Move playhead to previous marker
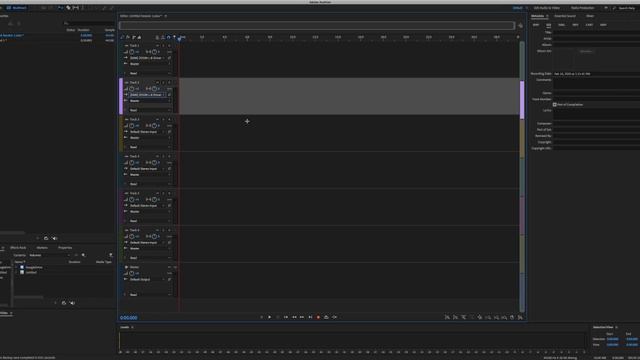640x360 pixels. click(x=286, y=317)
